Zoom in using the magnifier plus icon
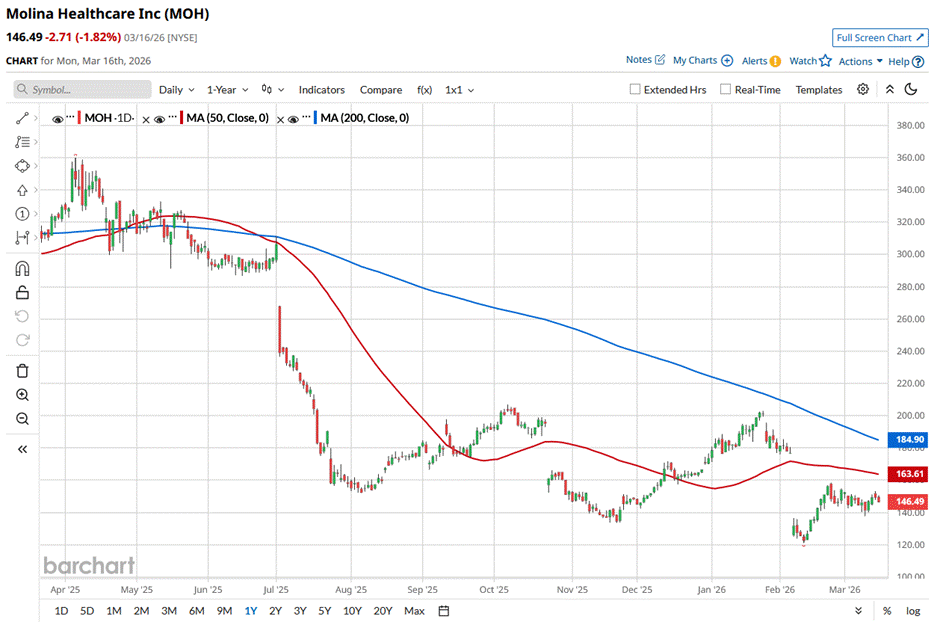The height and width of the screenshot is (622, 937). tap(22, 395)
